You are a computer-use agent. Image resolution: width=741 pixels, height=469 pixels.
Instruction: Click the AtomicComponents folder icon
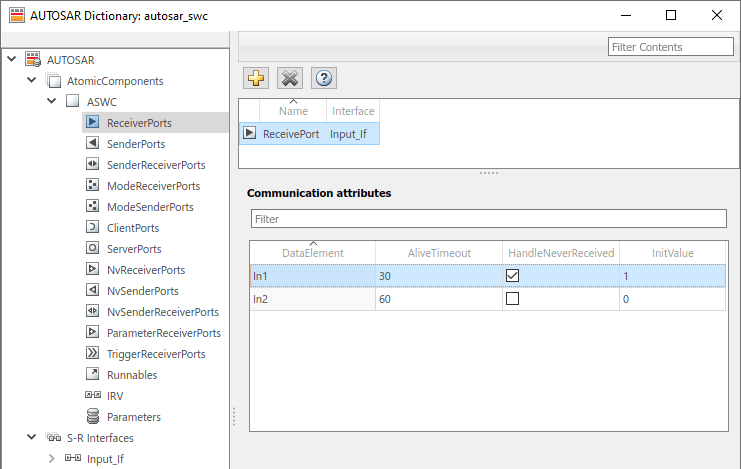coord(53,80)
